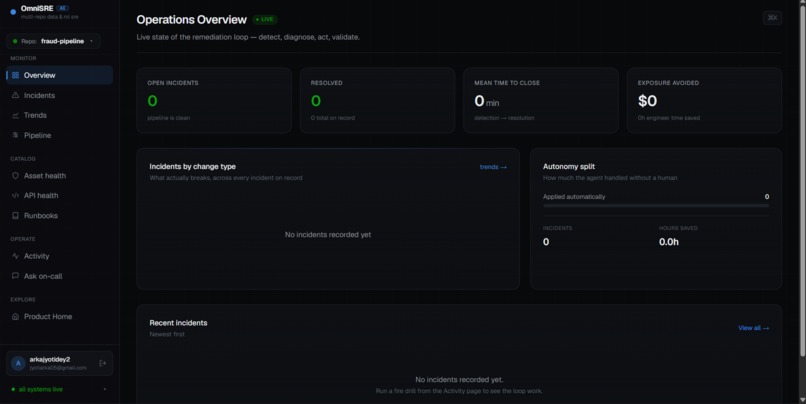Click the Open Incidents count card
This screenshot has height=404, width=806.
pos(214,100)
